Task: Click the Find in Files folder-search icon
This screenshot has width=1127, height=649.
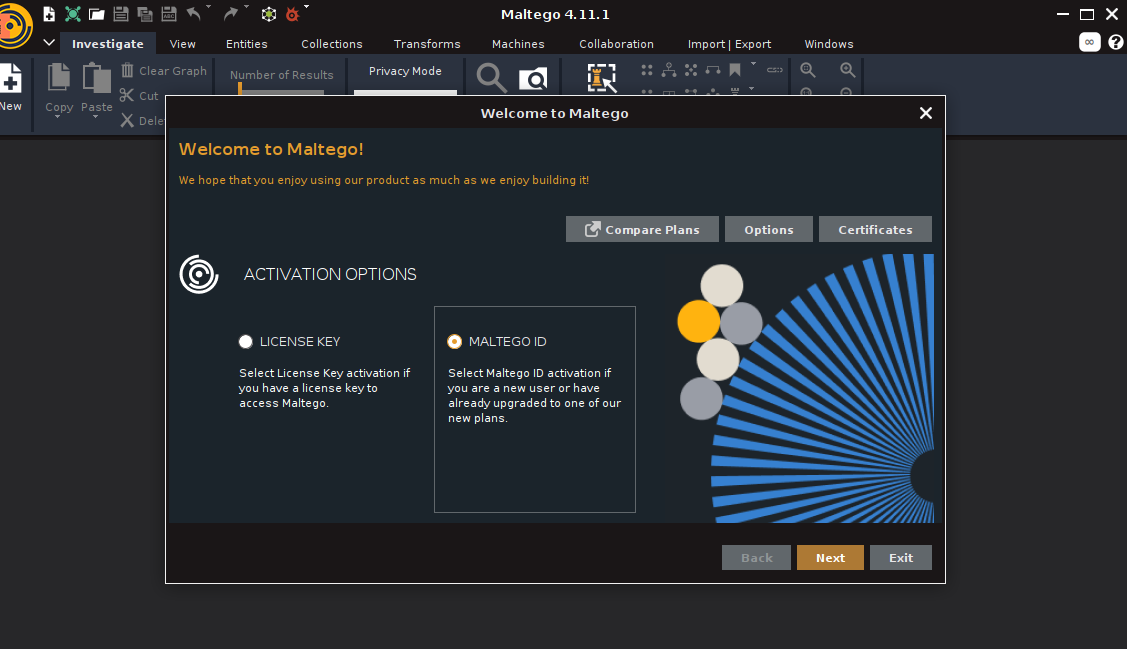Action: click(533, 78)
